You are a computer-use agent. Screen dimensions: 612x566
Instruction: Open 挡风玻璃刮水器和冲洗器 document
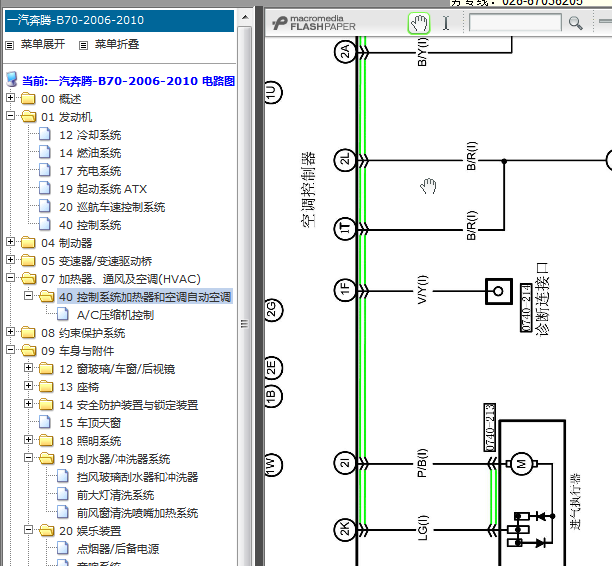pos(137,477)
